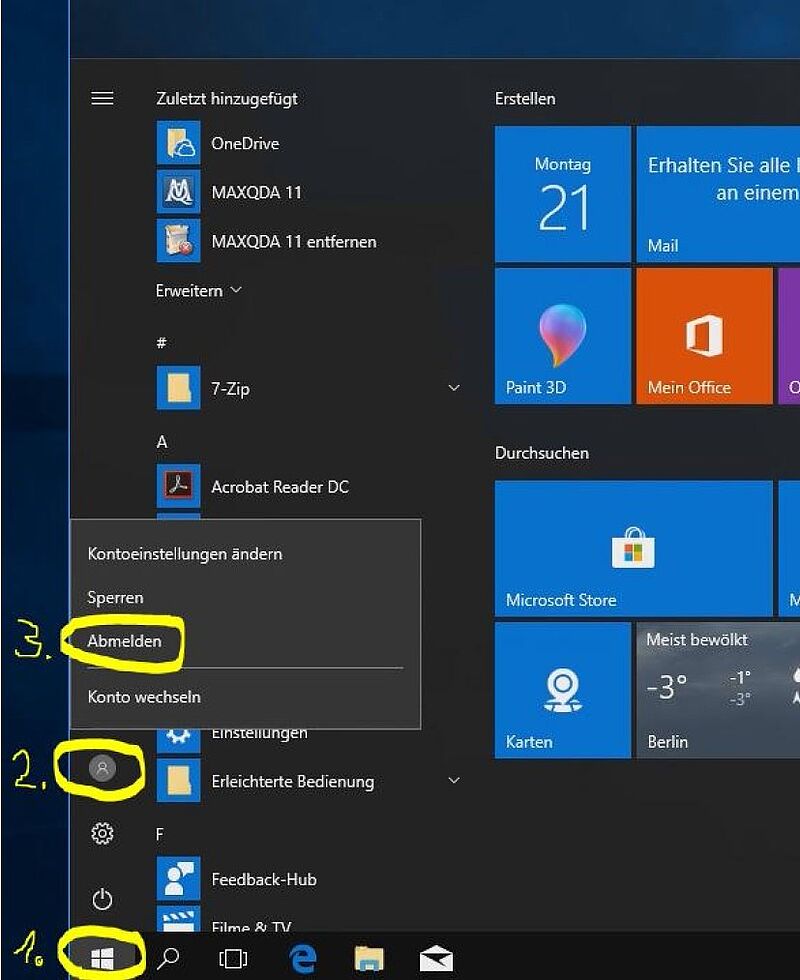Open the Paint 3D tile
Screen dimensions: 800x980
pos(562,336)
